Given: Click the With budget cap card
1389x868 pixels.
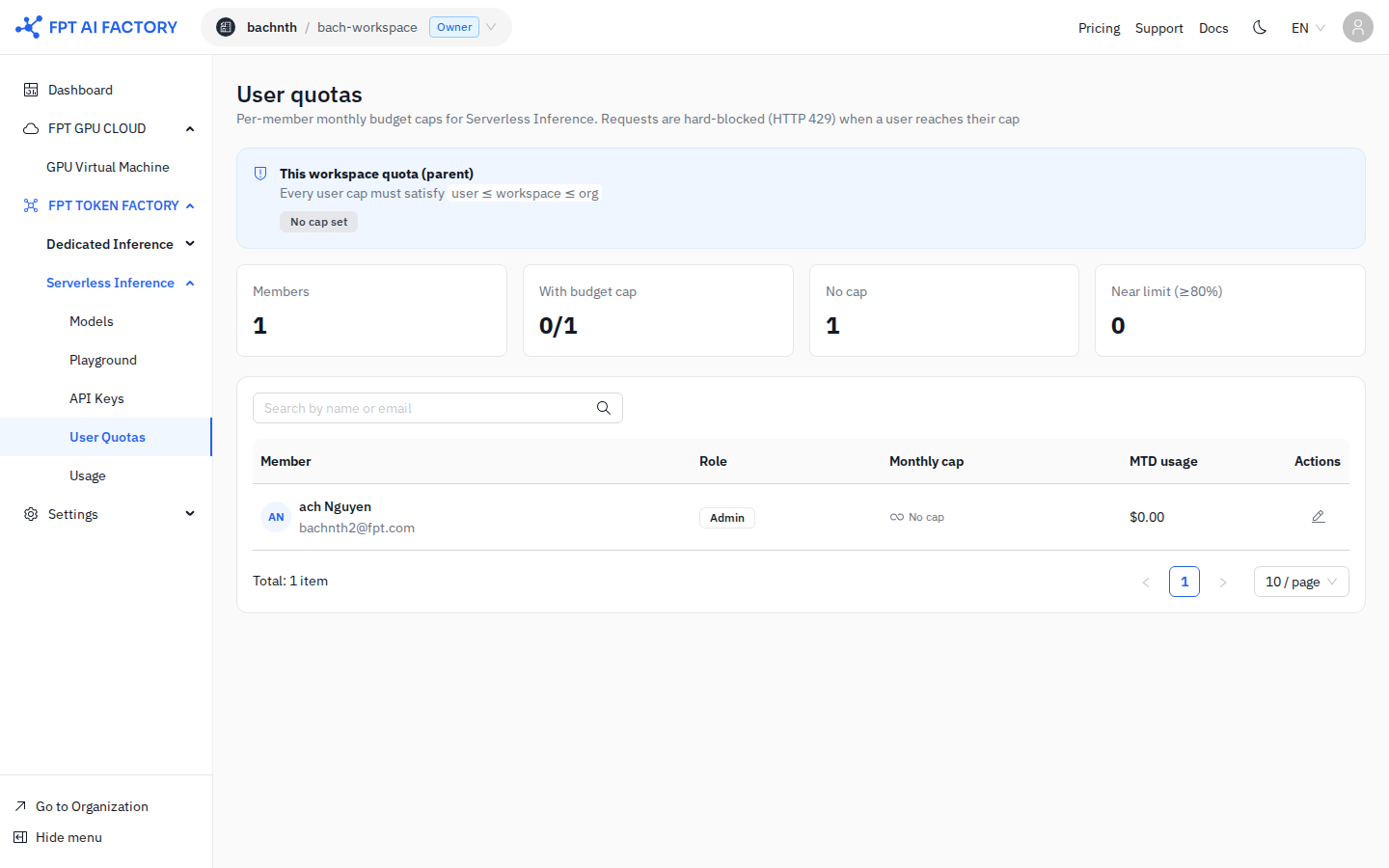Looking at the screenshot, I should tap(658, 311).
